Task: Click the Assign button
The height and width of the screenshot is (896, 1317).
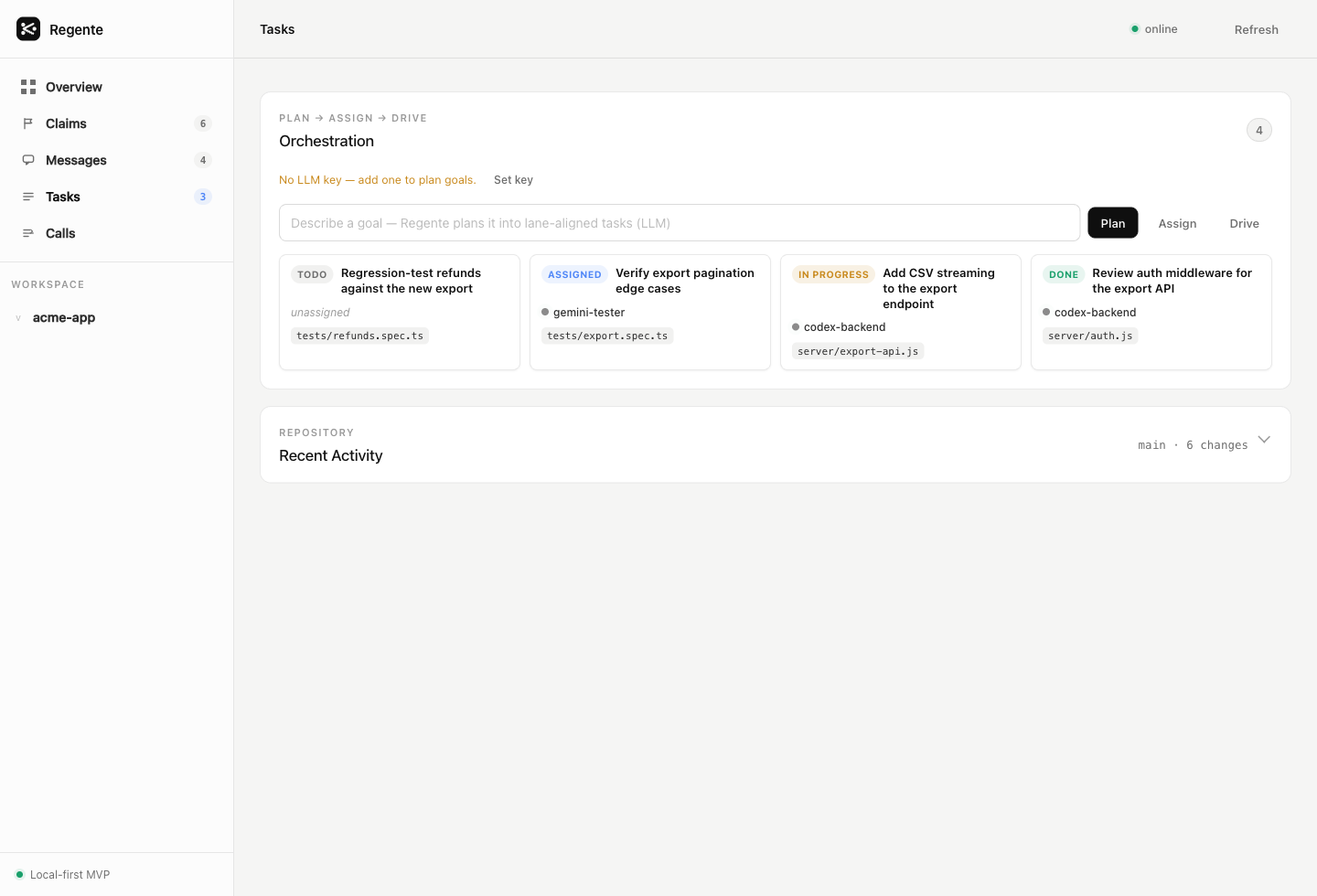Action: pos(1177,223)
